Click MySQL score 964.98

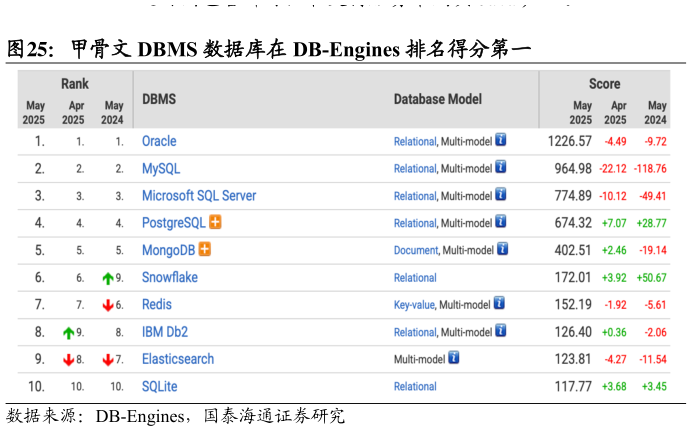[x=573, y=169]
